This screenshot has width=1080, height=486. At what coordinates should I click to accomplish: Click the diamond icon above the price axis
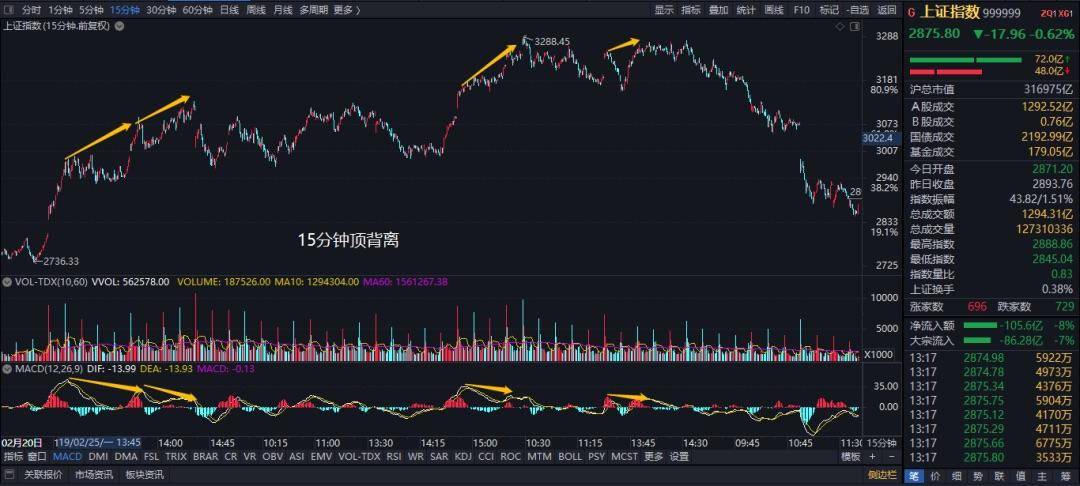pyautogui.click(x=840, y=26)
